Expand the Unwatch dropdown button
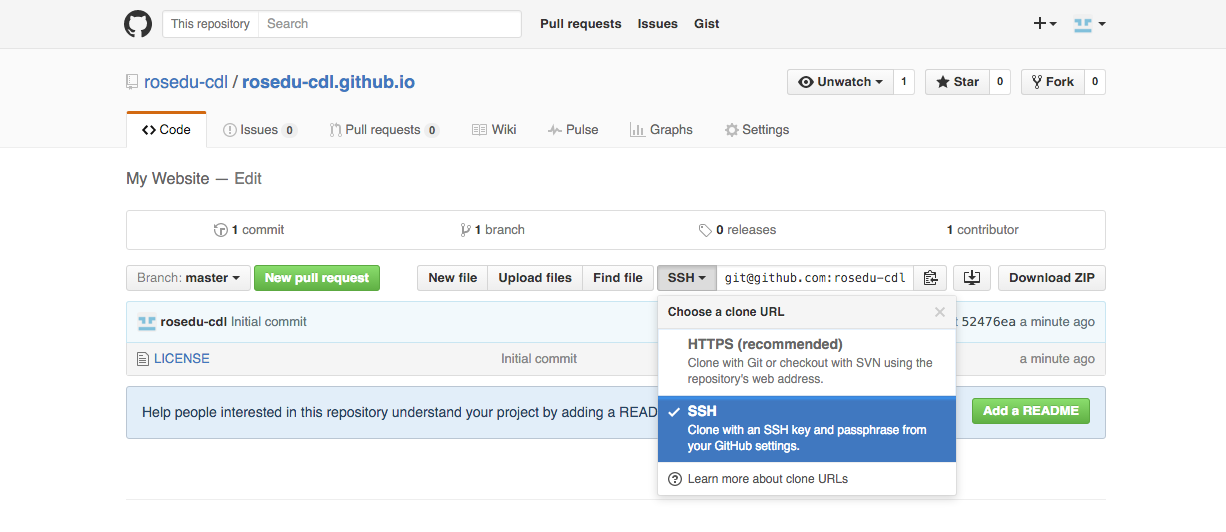This screenshot has height=532, width=1226. click(840, 82)
